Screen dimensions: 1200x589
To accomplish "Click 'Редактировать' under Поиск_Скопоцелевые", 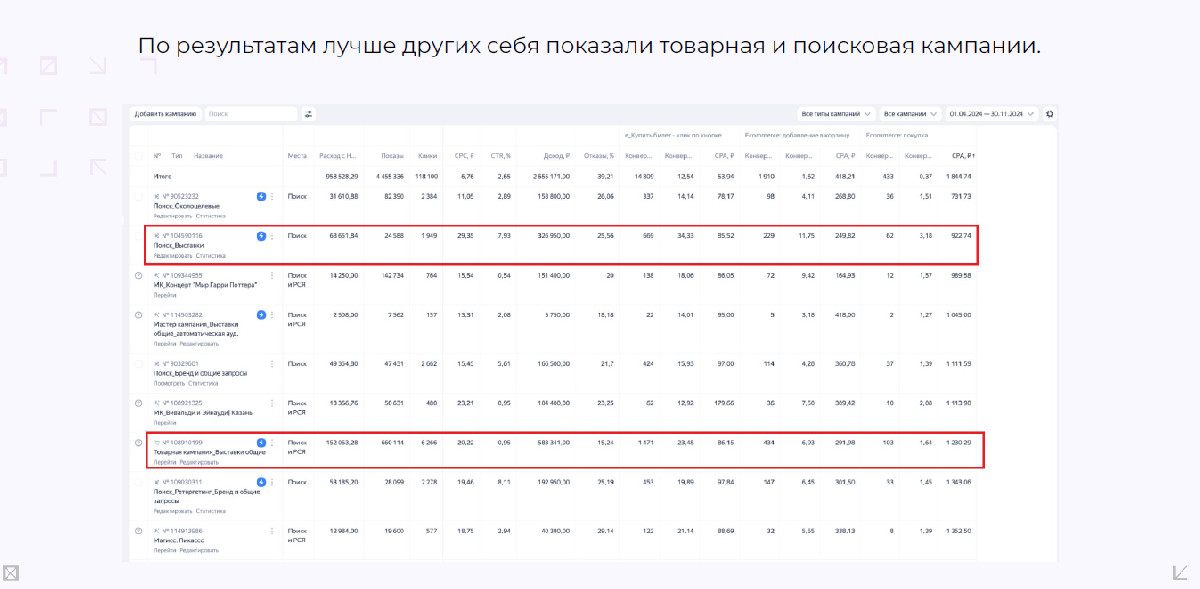I will pos(173,215).
